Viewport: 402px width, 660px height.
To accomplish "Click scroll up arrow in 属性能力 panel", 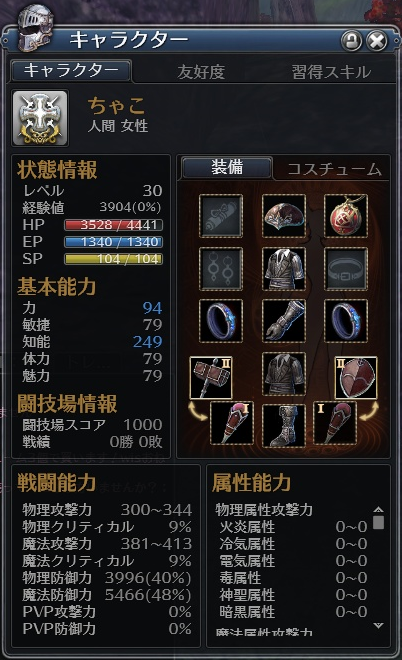I will [378, 510].
